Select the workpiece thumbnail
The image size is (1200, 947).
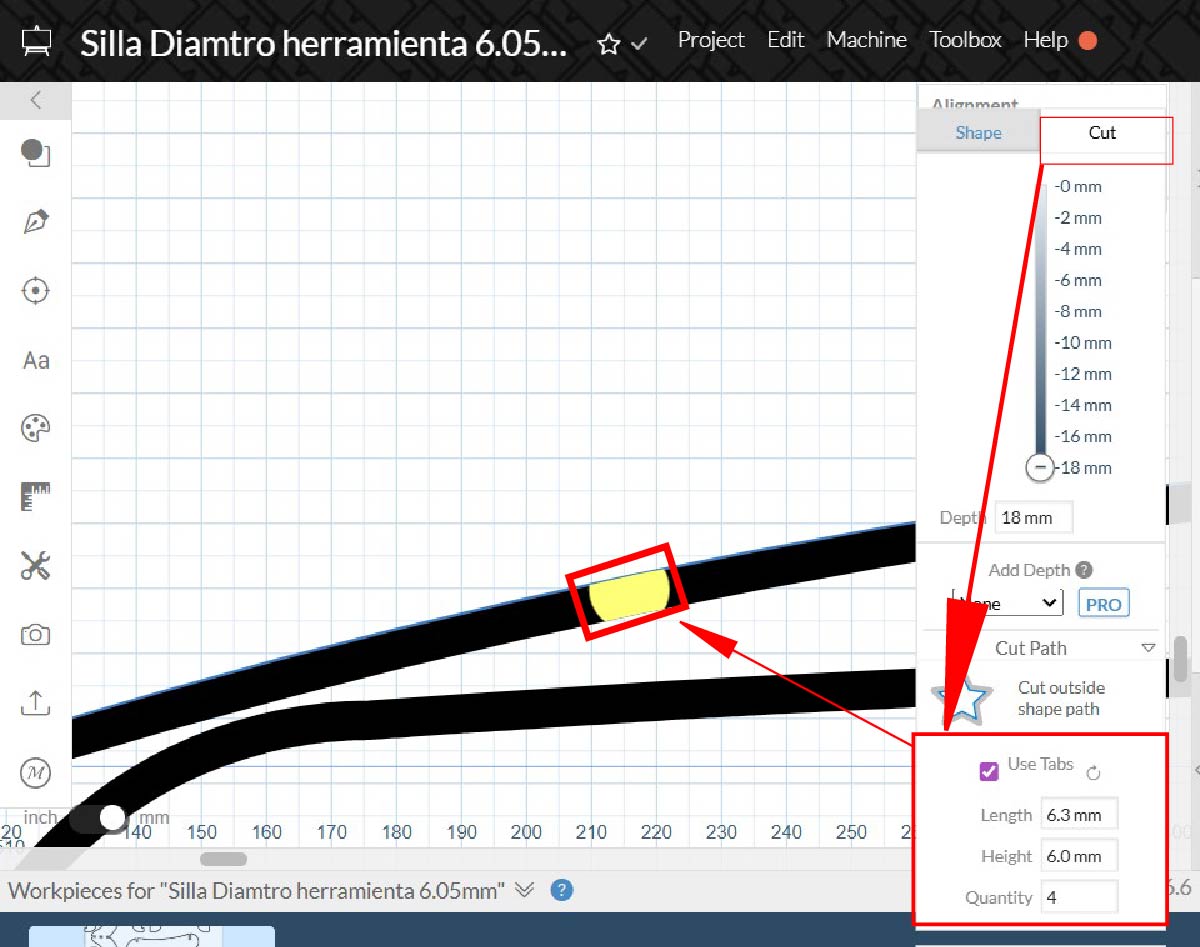(152, 936)
